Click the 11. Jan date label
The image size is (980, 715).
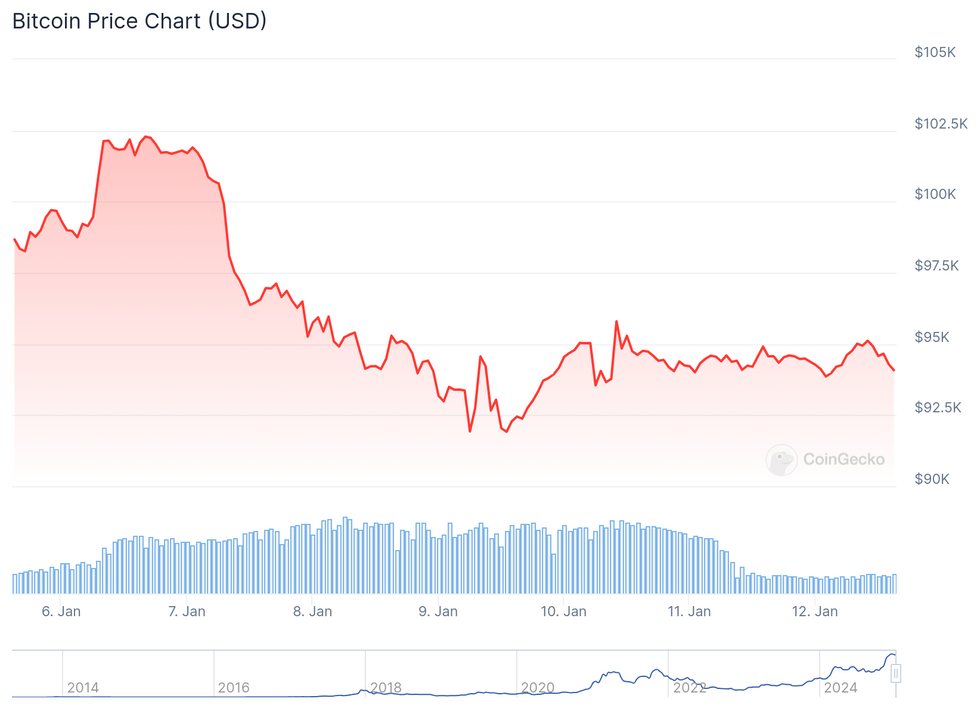coord(688,611)
